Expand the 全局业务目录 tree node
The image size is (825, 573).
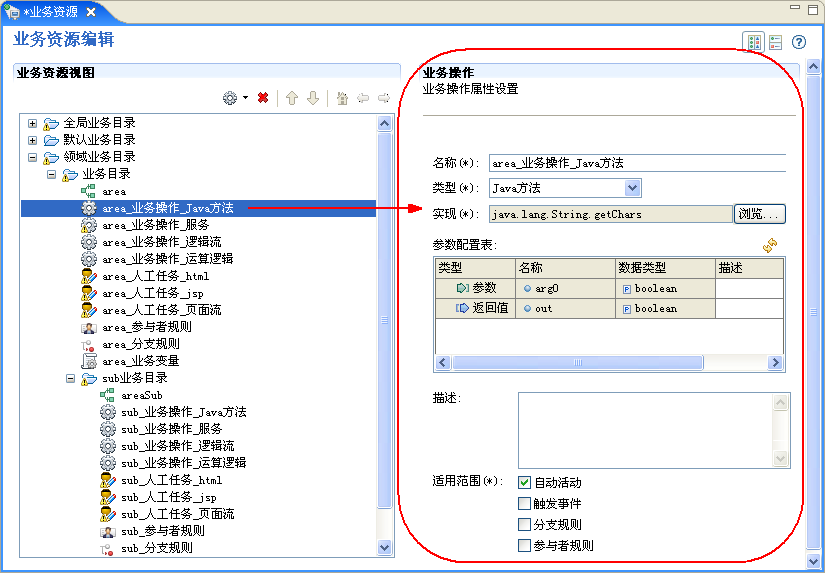[33, 123]
